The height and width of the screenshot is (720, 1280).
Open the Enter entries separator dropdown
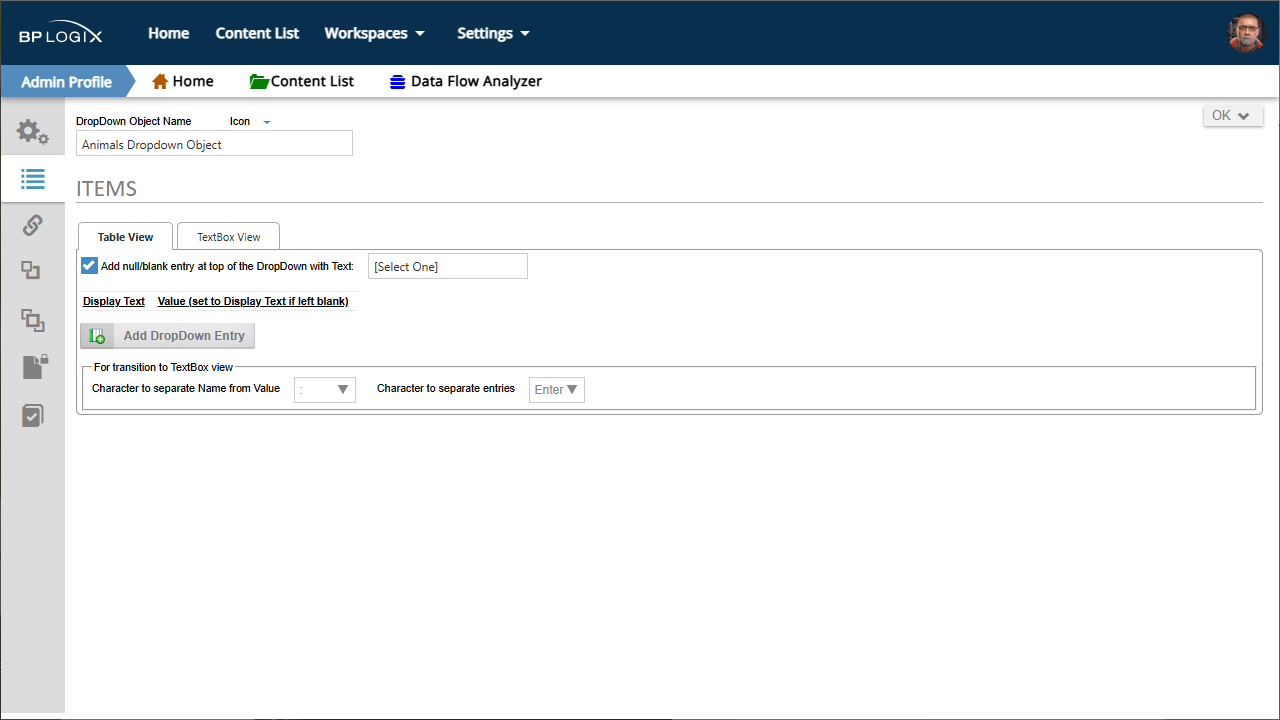[556, 390]
